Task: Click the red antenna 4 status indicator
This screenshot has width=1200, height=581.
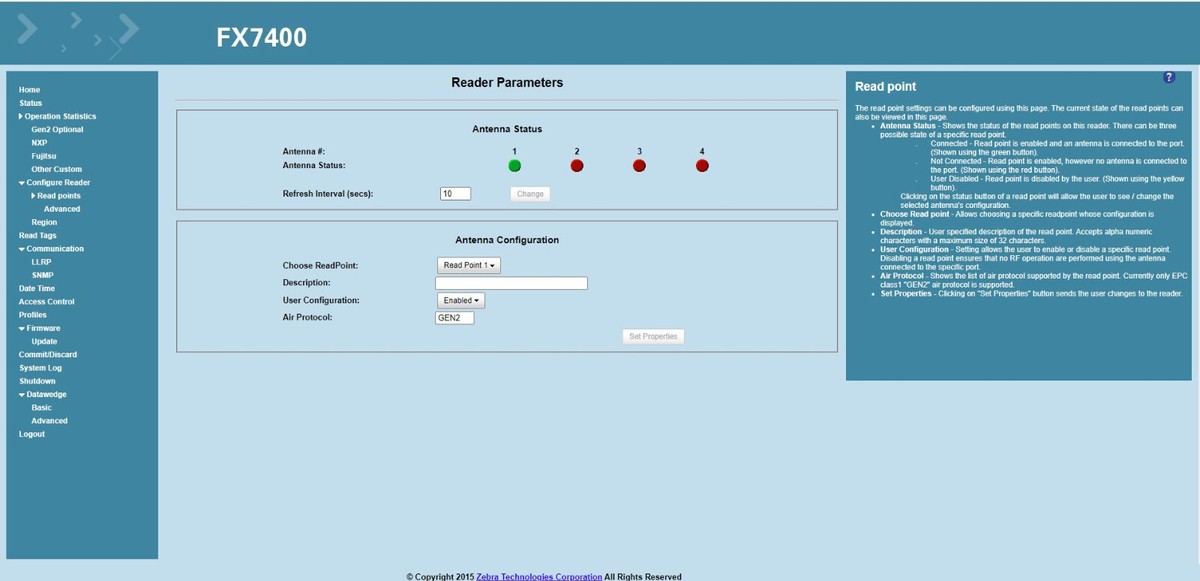Action: click(702, 166)
